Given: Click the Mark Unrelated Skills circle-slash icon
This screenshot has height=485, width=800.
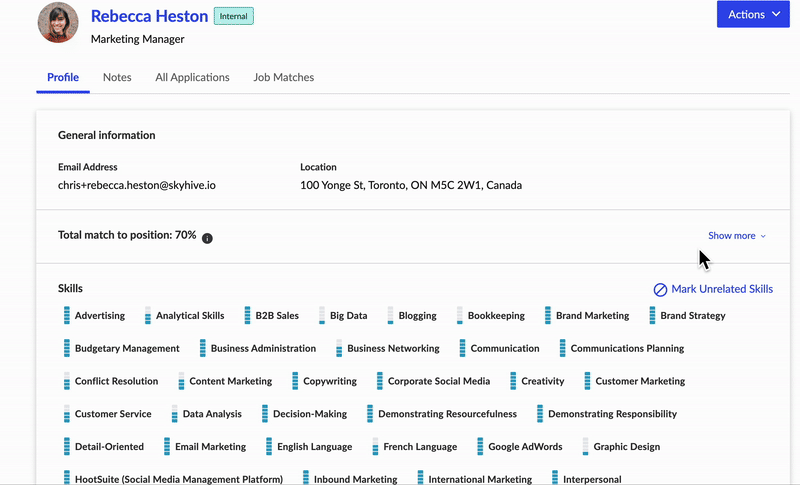Looking at the screenshot, I should point(660,290).
